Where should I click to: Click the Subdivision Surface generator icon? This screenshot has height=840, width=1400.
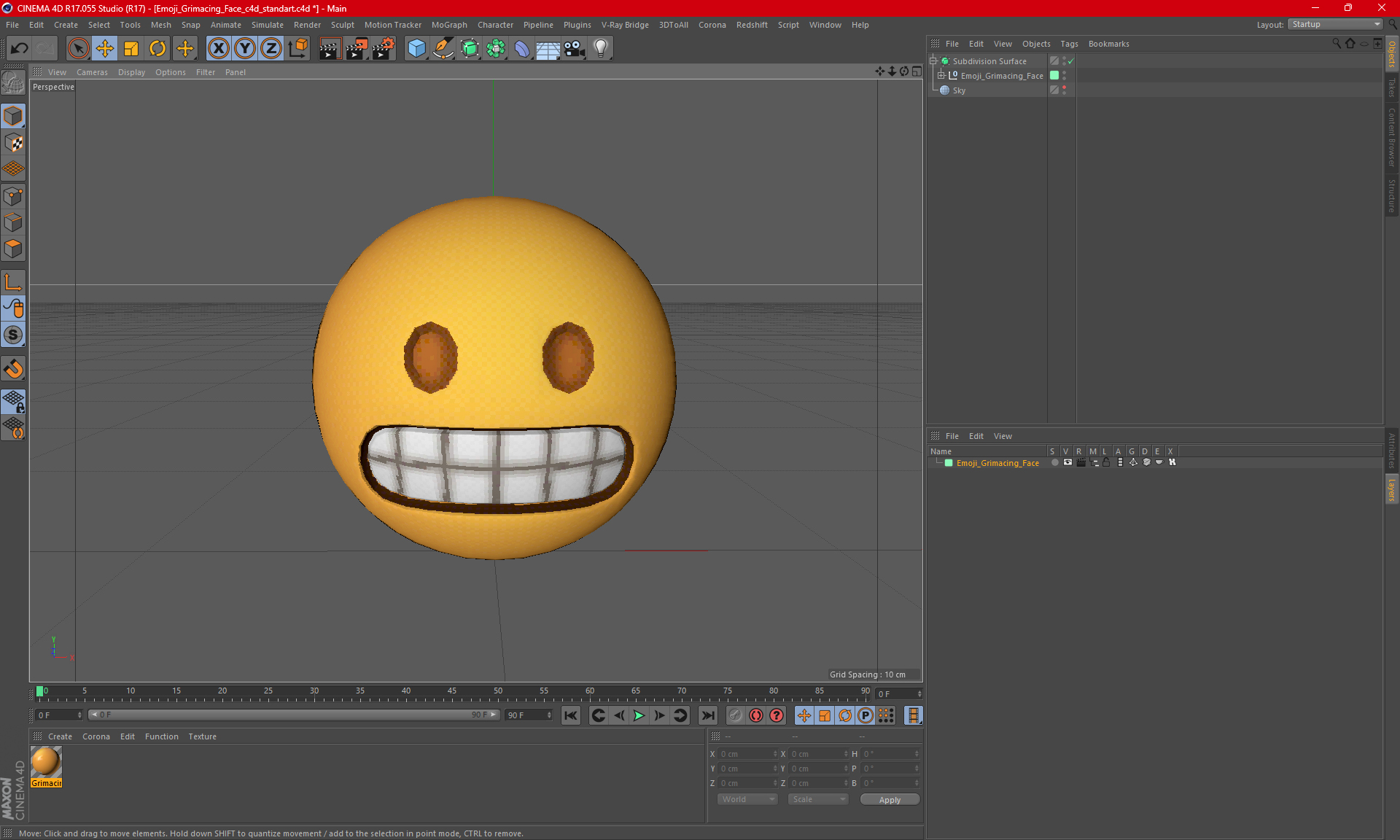pos(470,48)
